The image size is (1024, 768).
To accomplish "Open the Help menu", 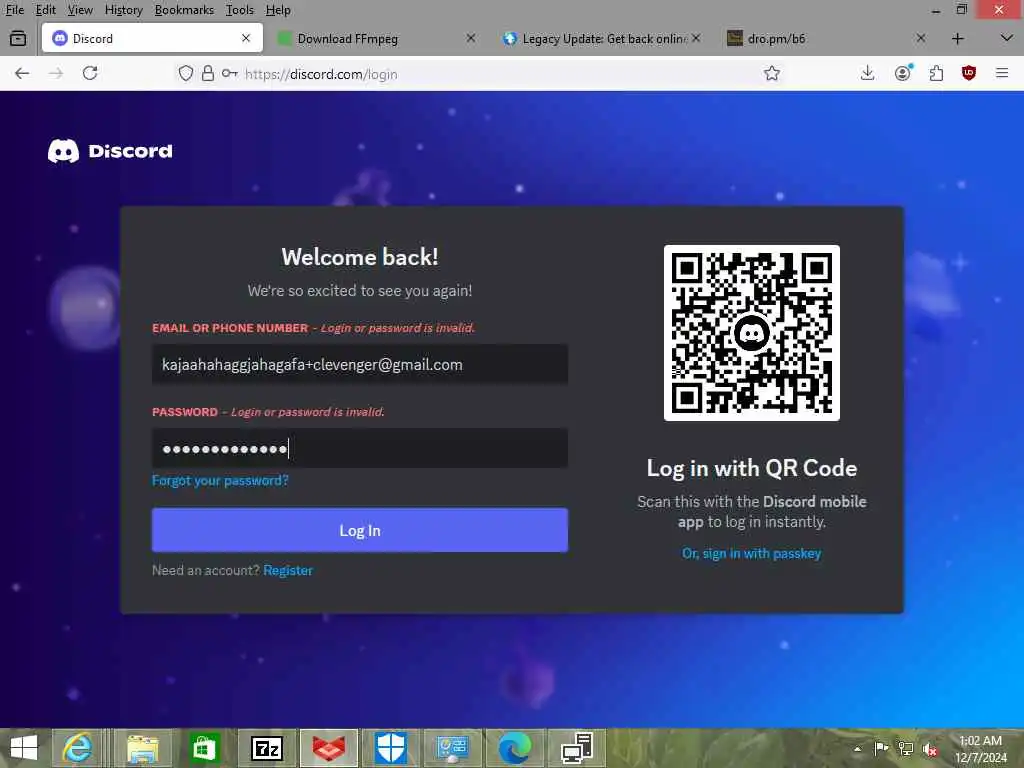I will tap(278, 10).
